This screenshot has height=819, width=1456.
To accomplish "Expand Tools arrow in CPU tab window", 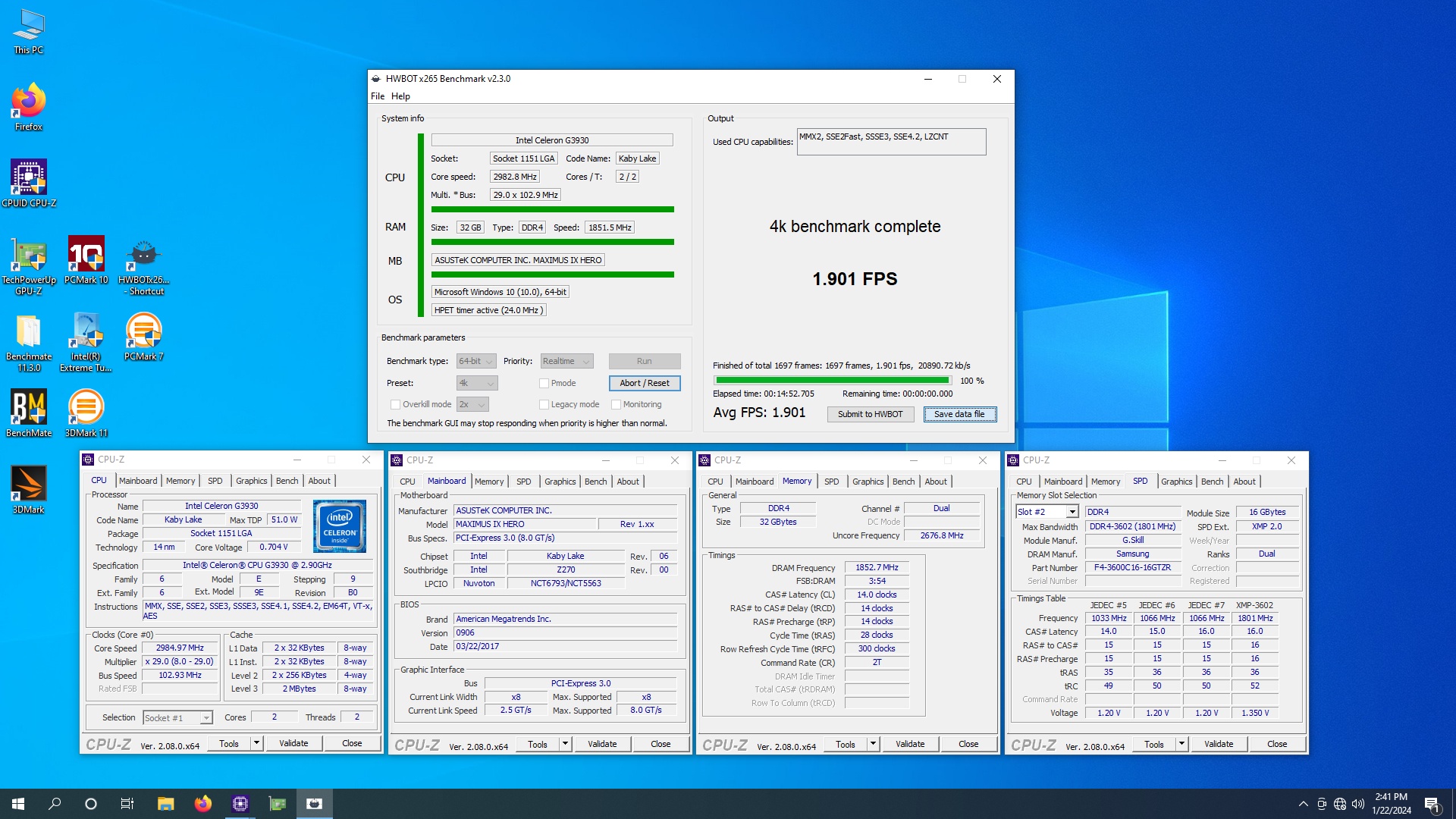I will (x=257, y=743).
